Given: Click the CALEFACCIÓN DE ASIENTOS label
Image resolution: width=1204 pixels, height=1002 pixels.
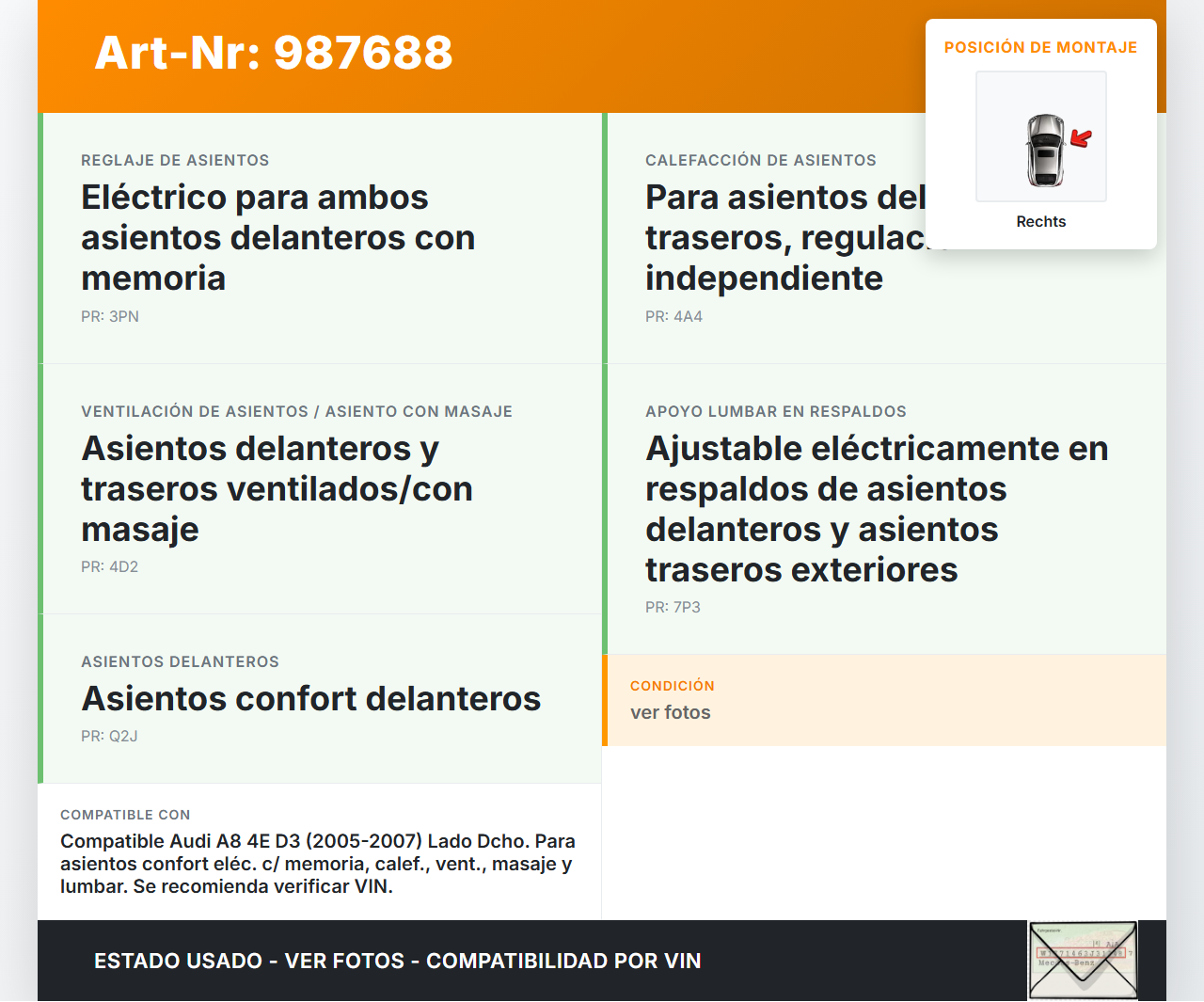Looking at the screenshot, I should point(760,160).
